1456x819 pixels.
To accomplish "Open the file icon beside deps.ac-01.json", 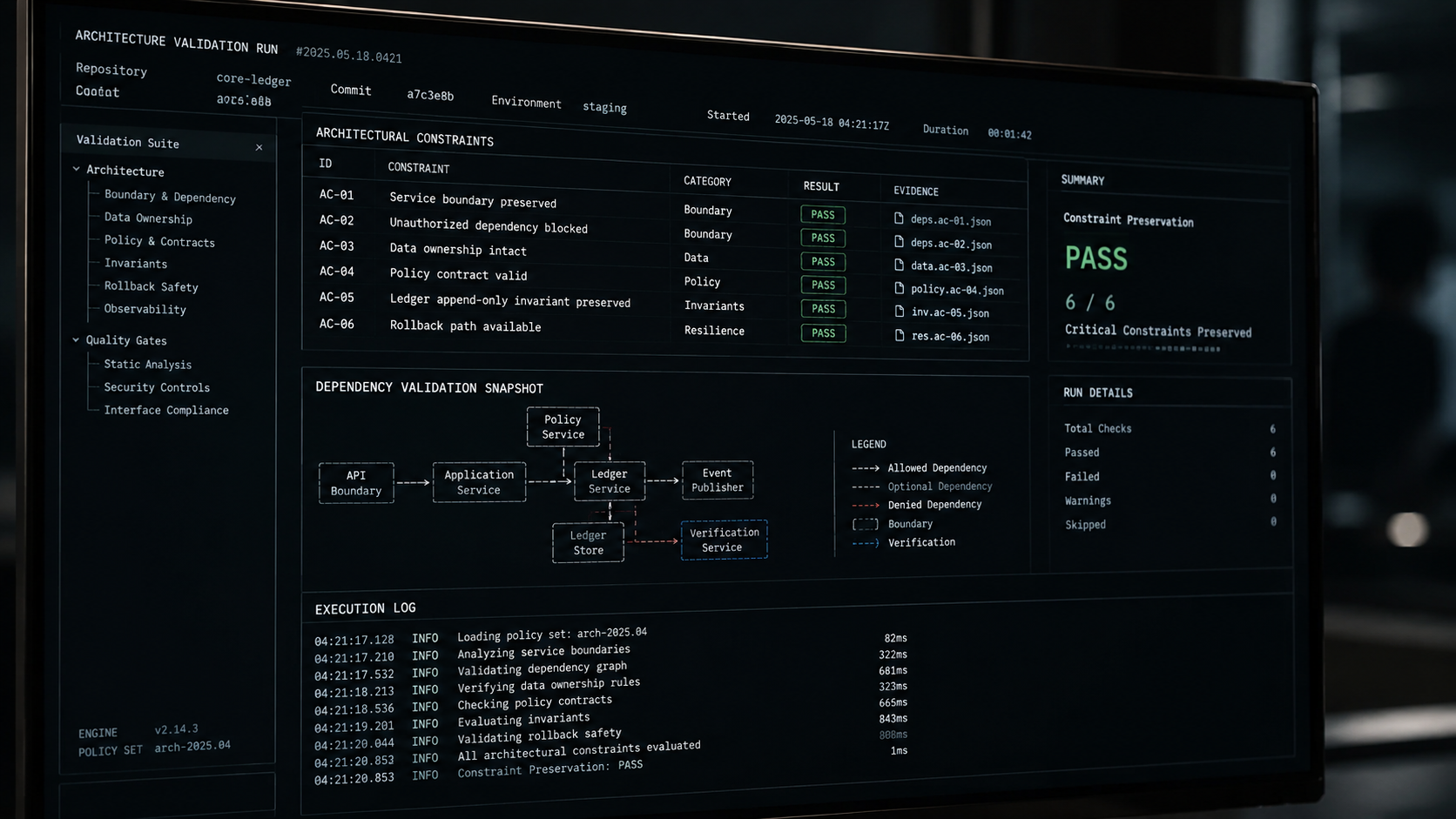I will pos(899,218).
